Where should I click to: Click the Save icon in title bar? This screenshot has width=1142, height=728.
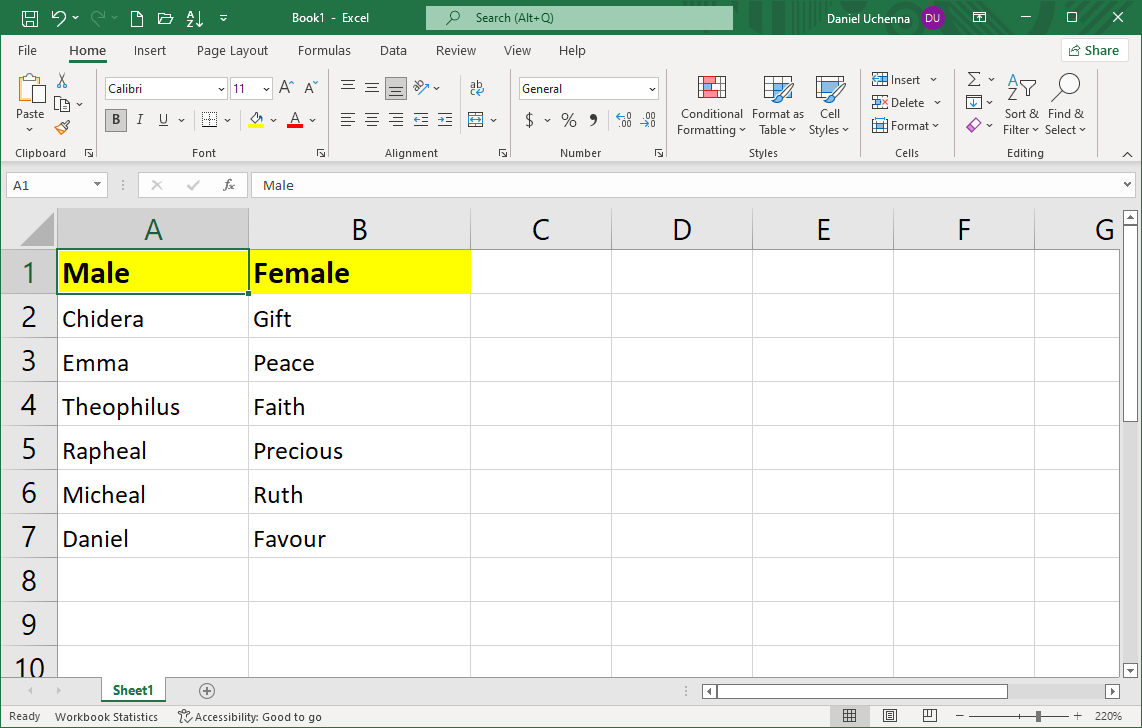30,18
